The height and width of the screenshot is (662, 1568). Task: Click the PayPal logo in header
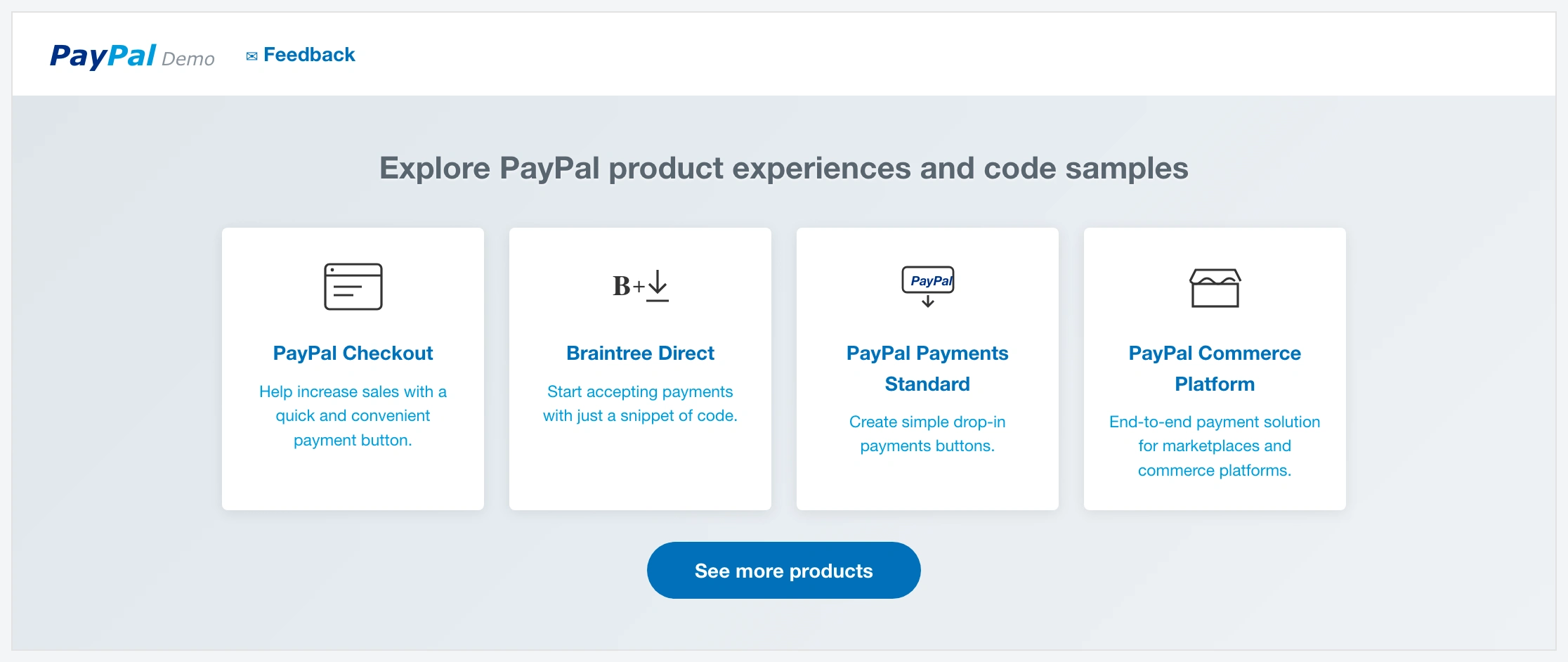point(103,56)
